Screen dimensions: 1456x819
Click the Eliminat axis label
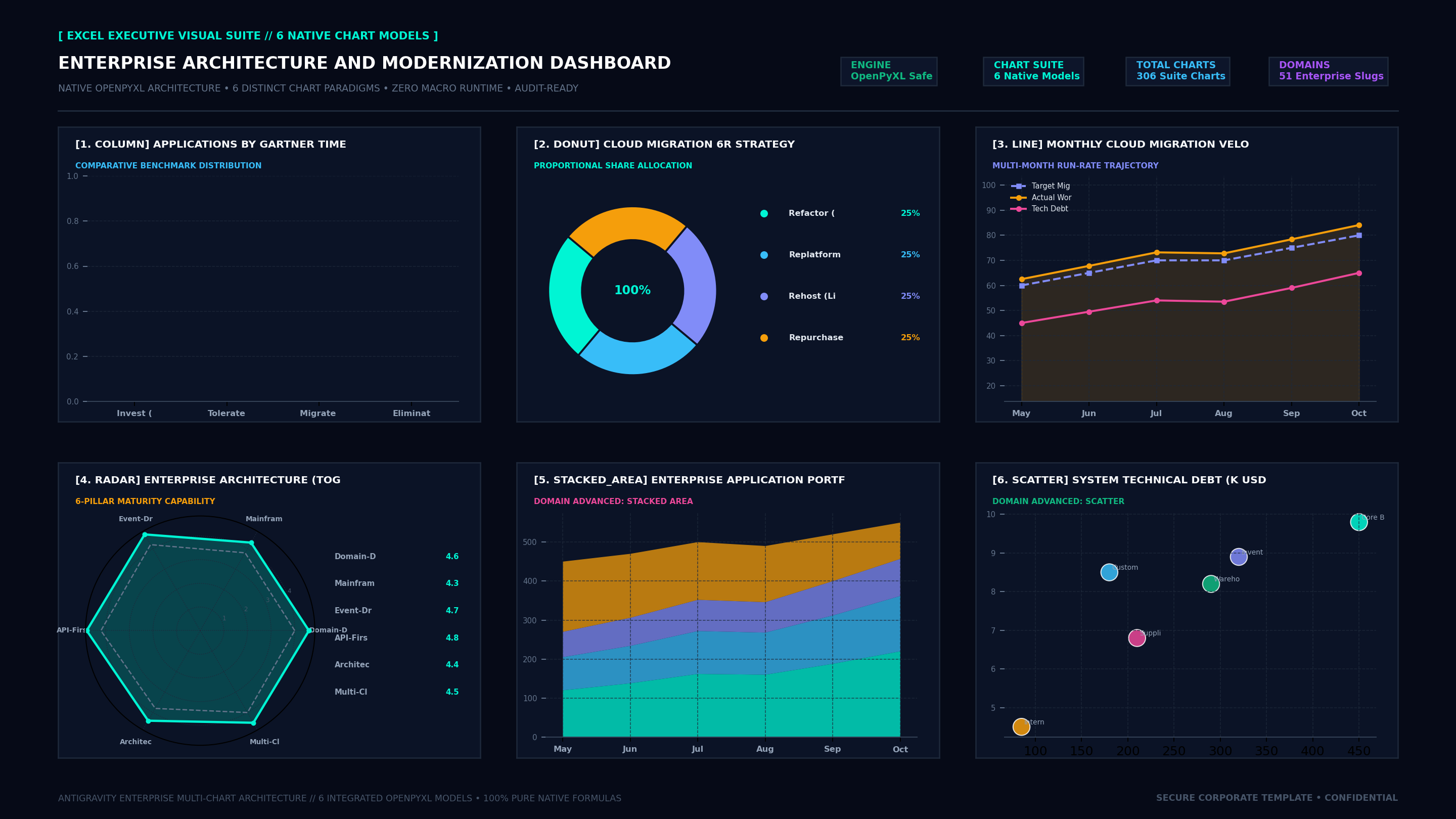point(412,414)
